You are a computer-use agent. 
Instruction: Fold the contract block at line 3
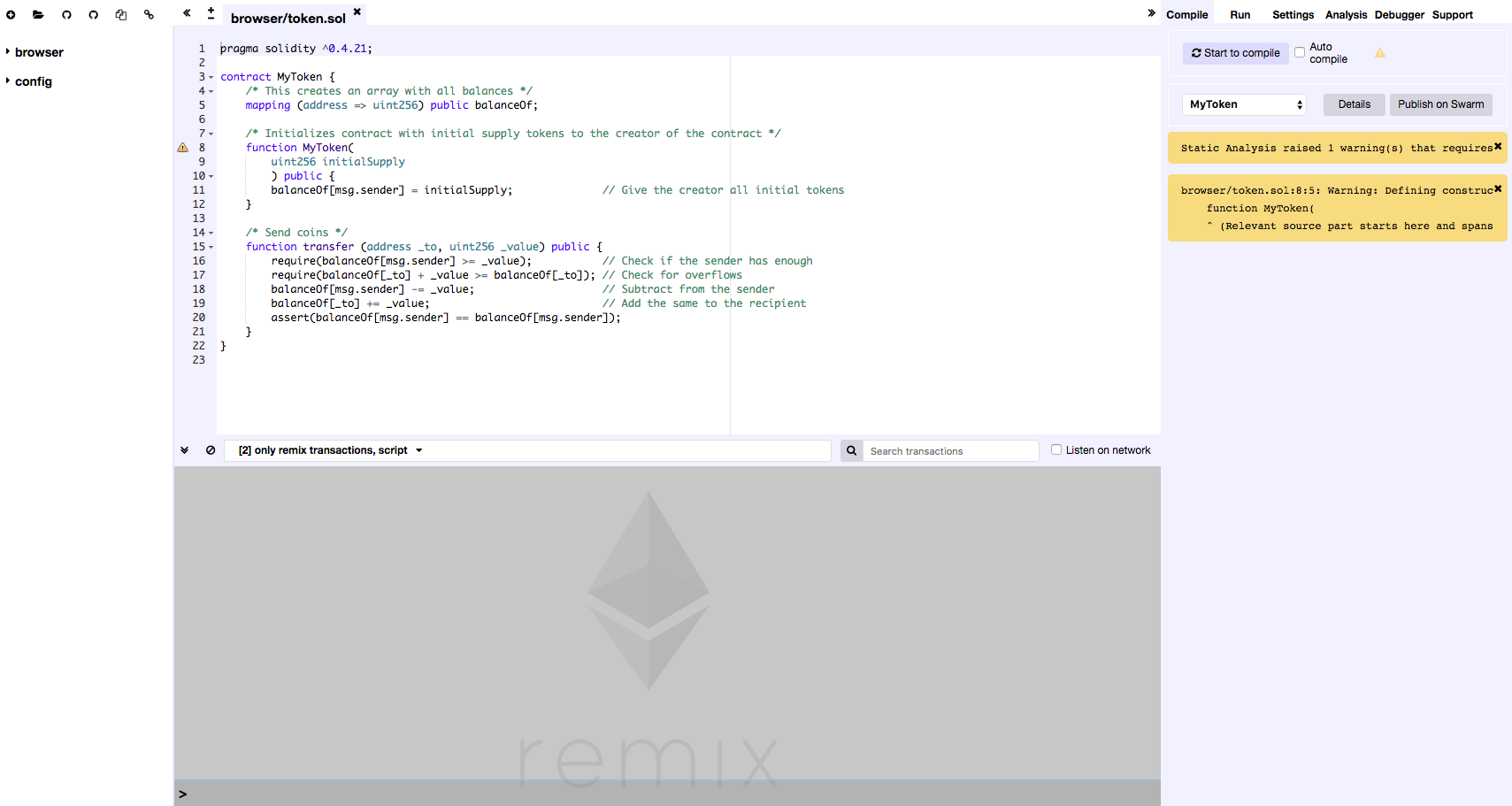pyautogui.click(x=211, y=77)
